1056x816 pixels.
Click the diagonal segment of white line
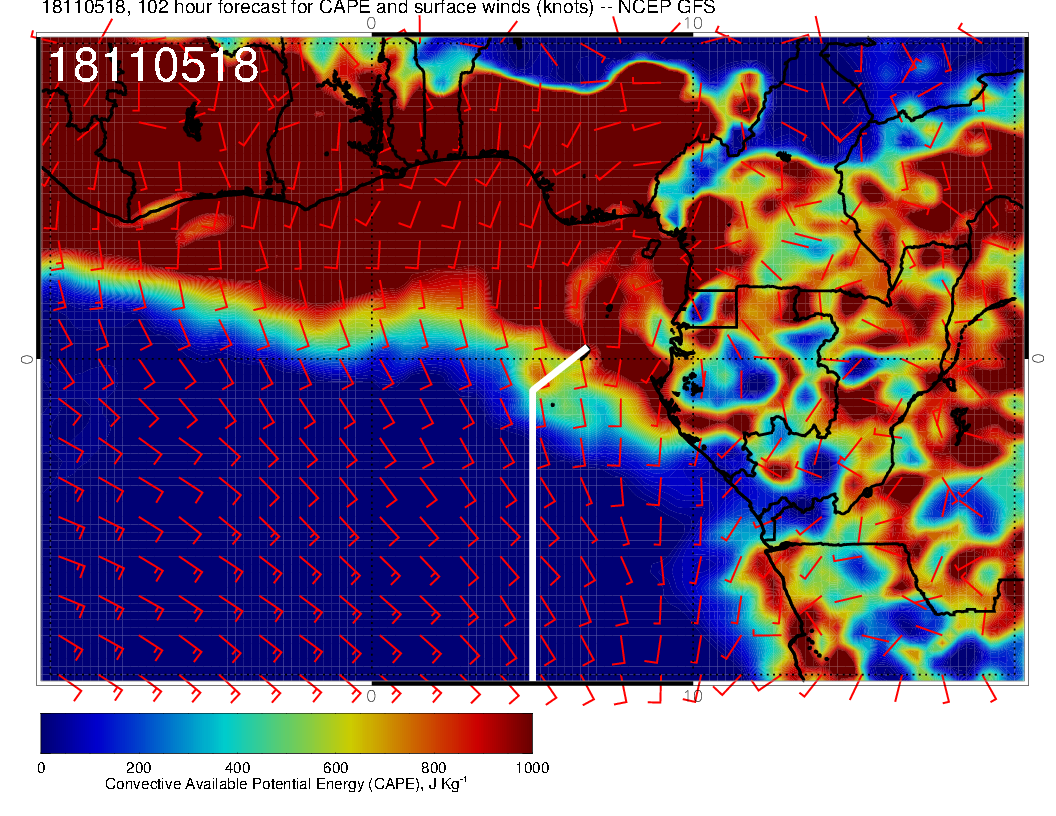pyautogui.click(x=560, y=368)
